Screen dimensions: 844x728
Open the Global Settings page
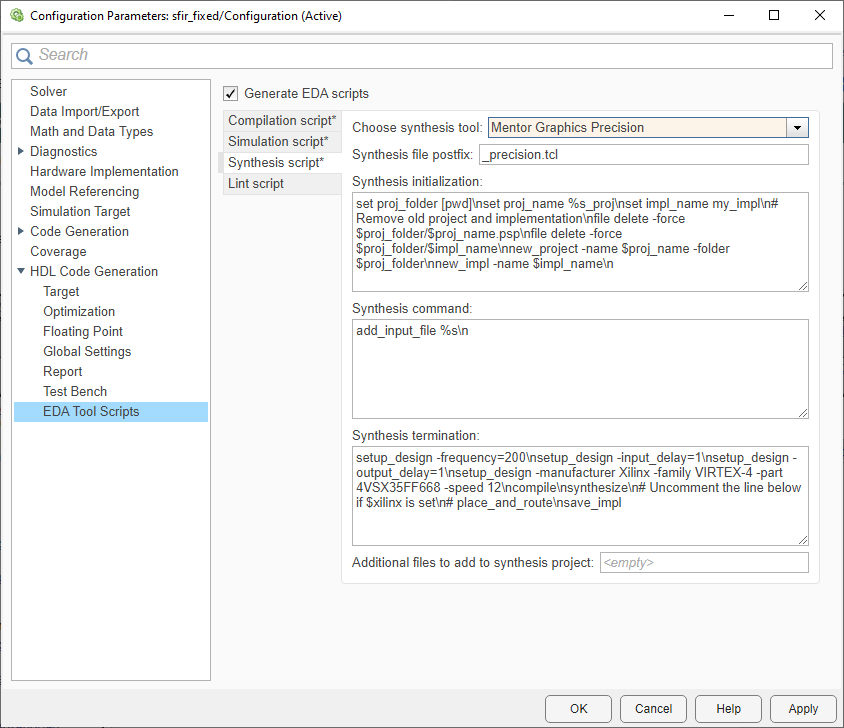pos(88,351)
